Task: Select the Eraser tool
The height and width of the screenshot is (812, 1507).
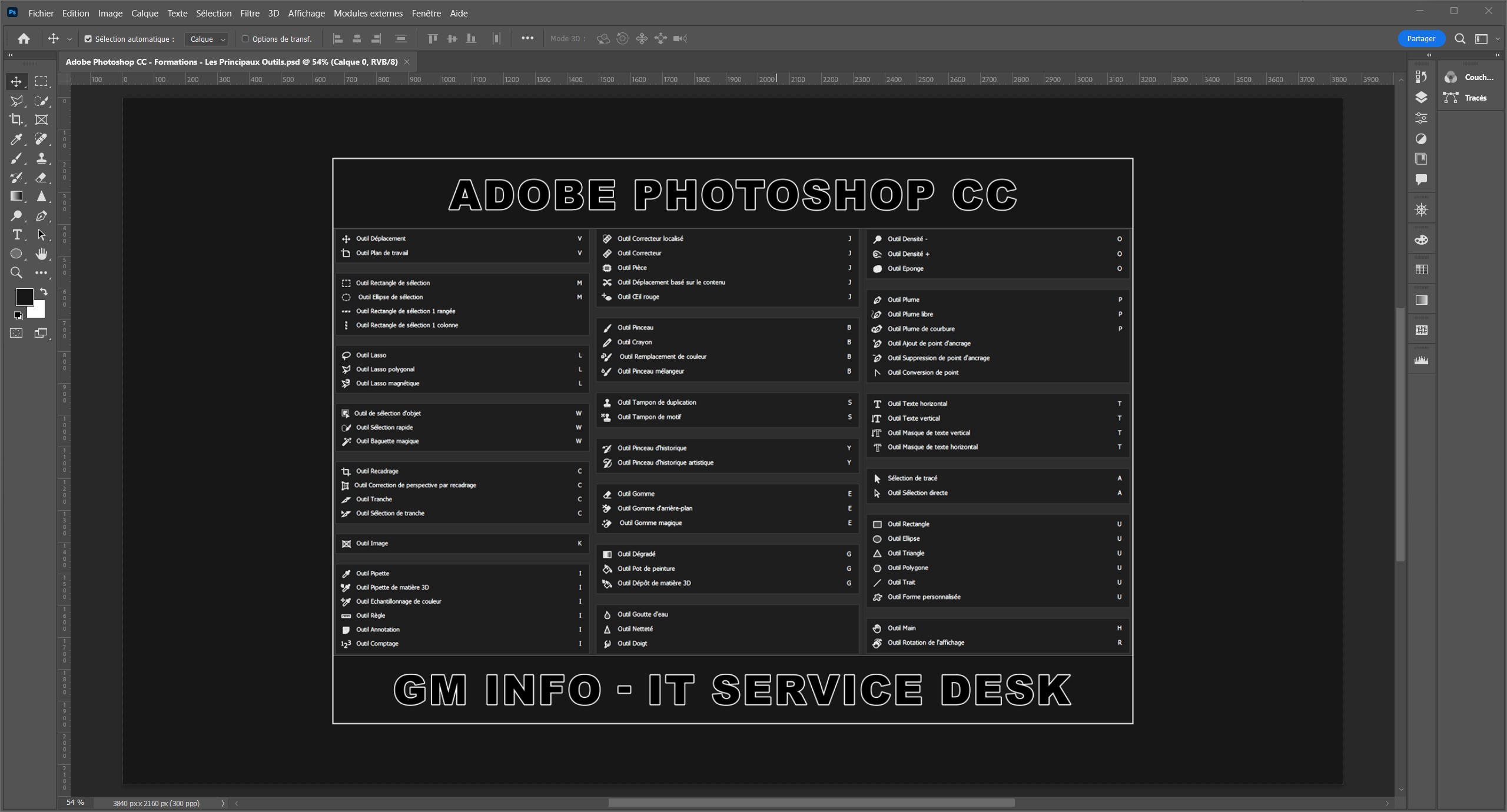Action: [x=41, y=177]
